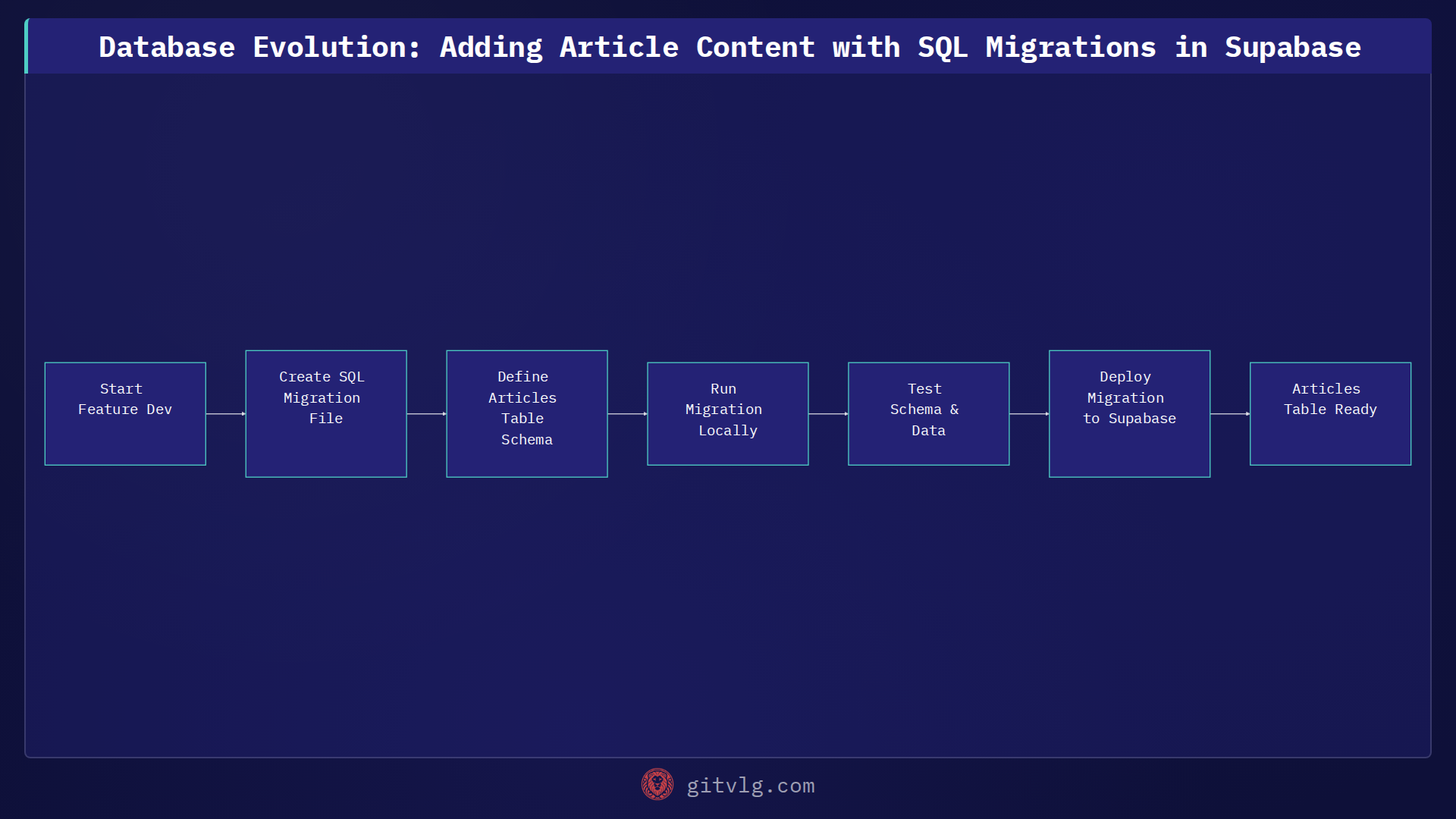Click the Articles Table Ready step
This screenshot has height=819, width=1456.
tap(1331, 413)
